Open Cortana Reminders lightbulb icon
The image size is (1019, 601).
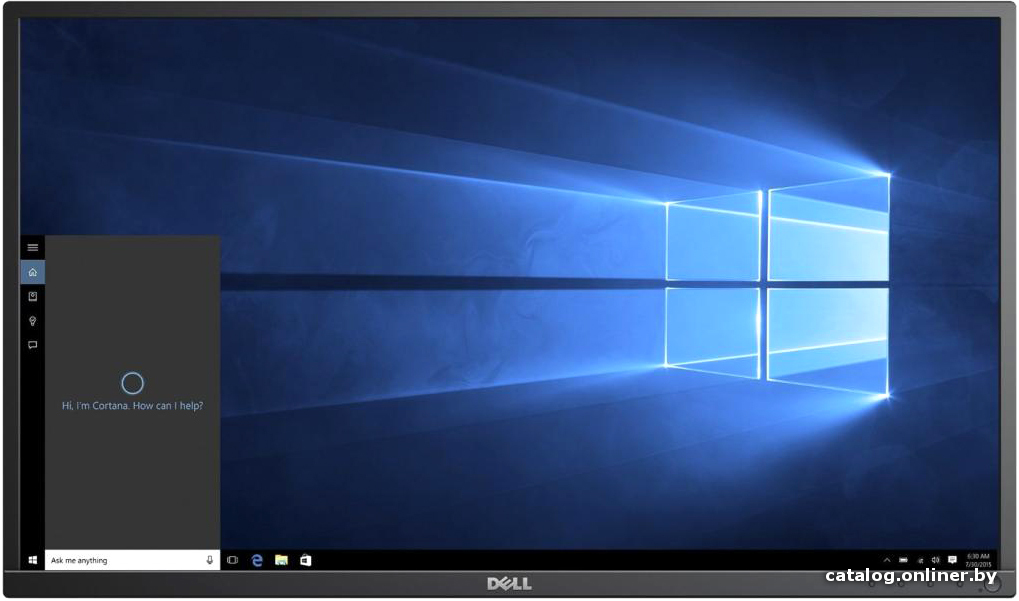32,321
